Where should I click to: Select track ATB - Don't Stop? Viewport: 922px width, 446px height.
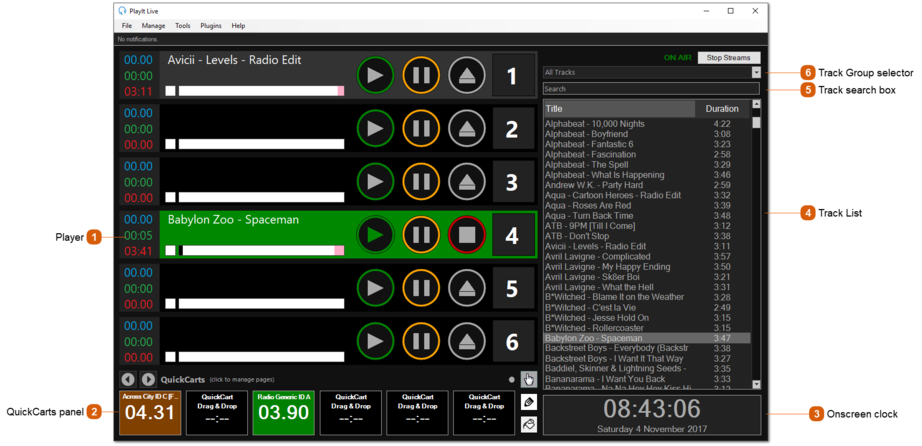(x=647, y=236)
